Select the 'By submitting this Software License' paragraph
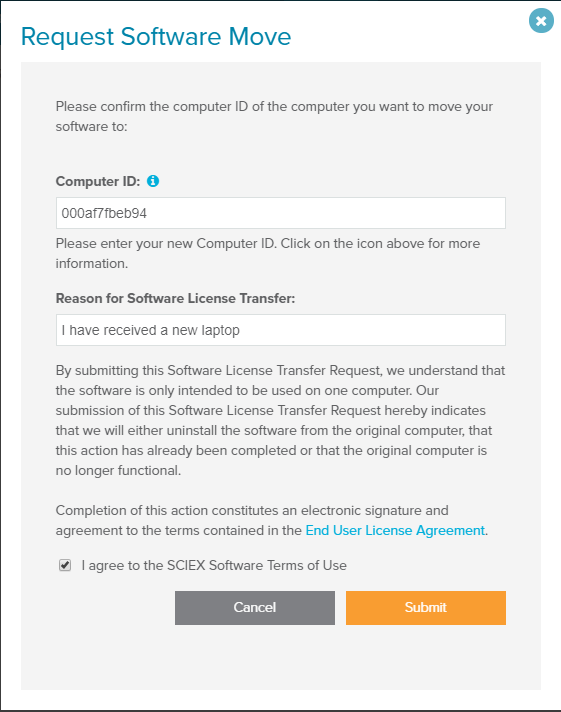The image size is (561, 712). (280, 420)
